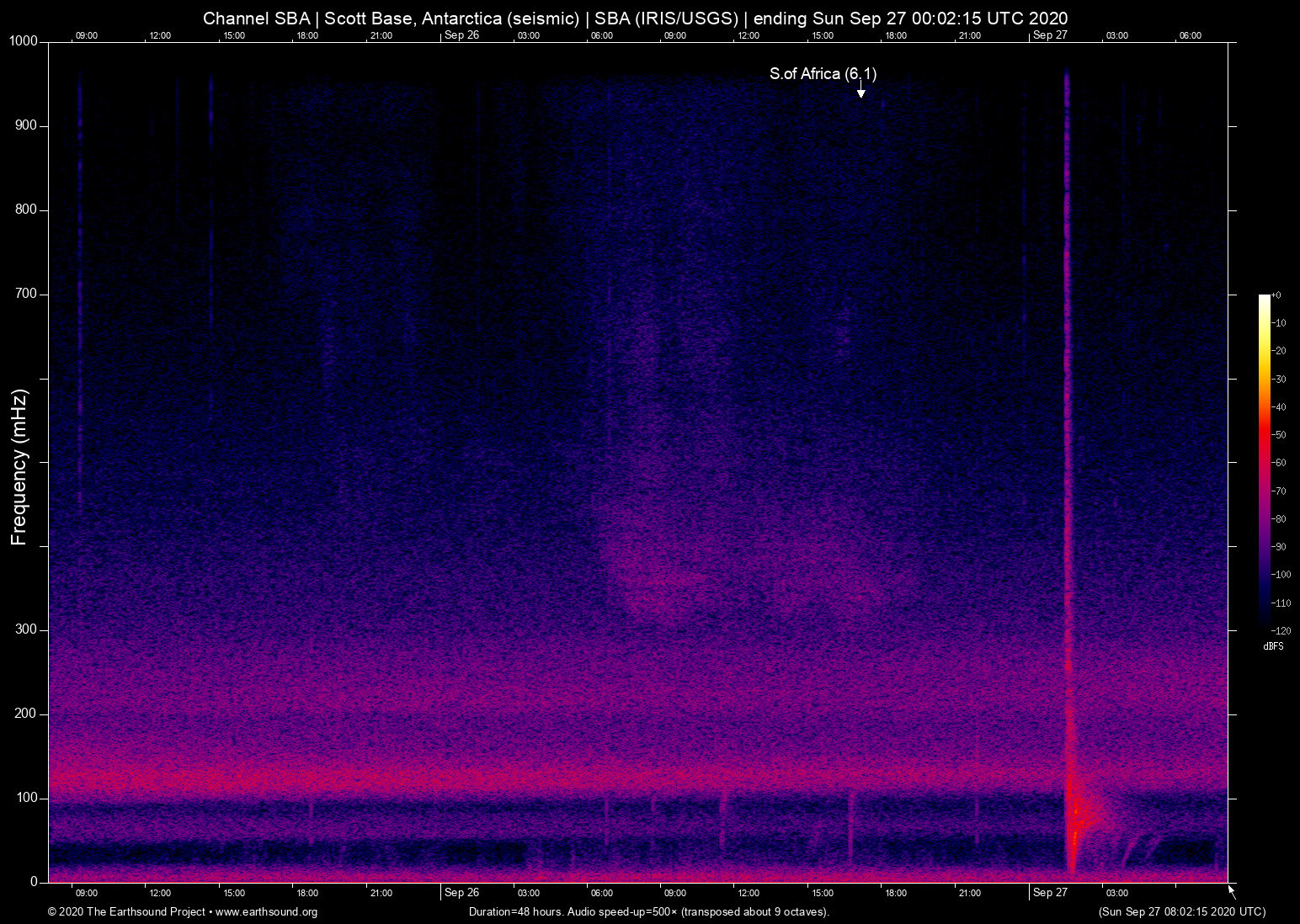Click the Frequency (mHz) axis label
The height and width of the screenshot is (924, 1300).
click(19, 467)
